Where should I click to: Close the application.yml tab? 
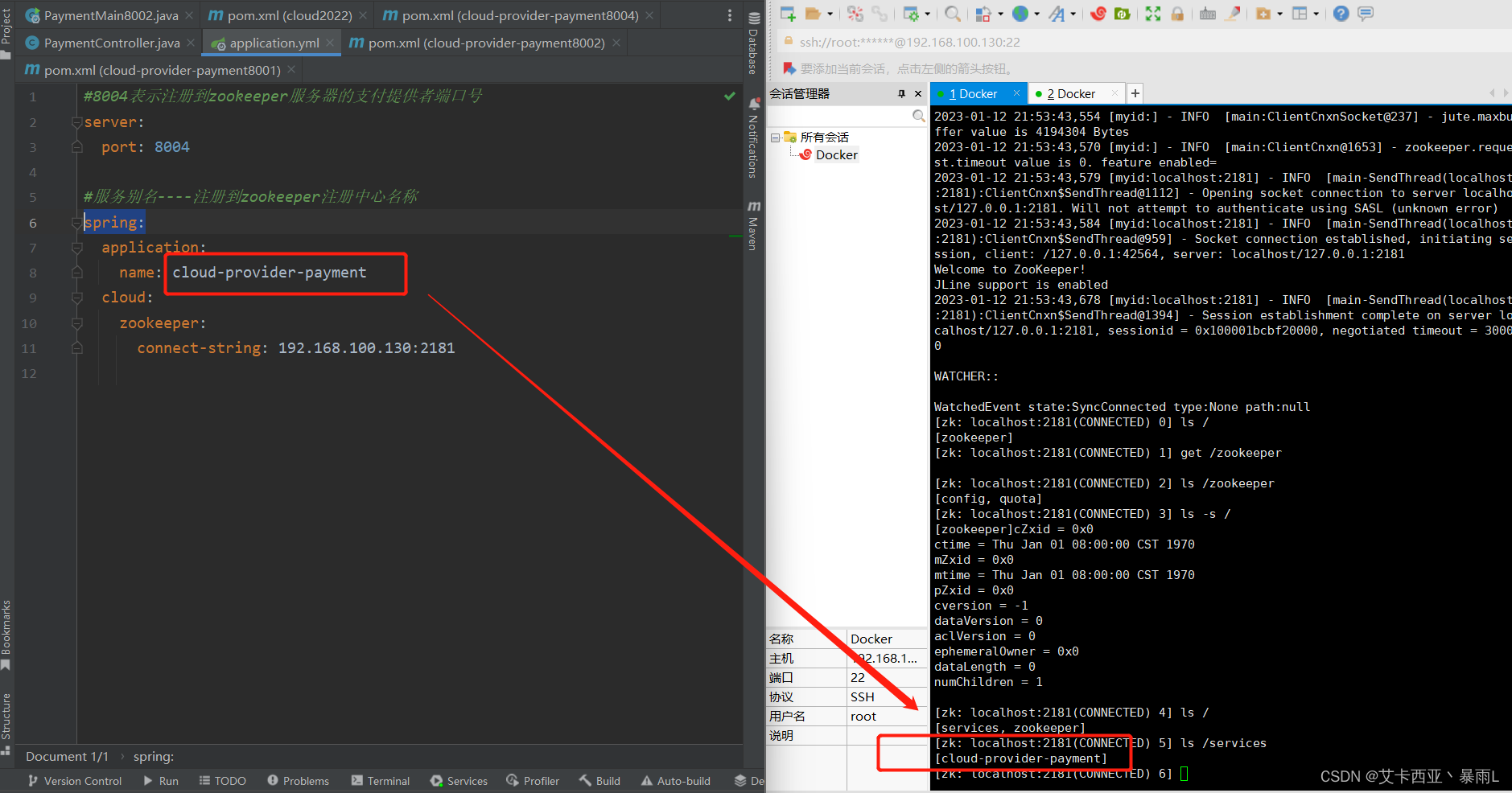(330, 43)
